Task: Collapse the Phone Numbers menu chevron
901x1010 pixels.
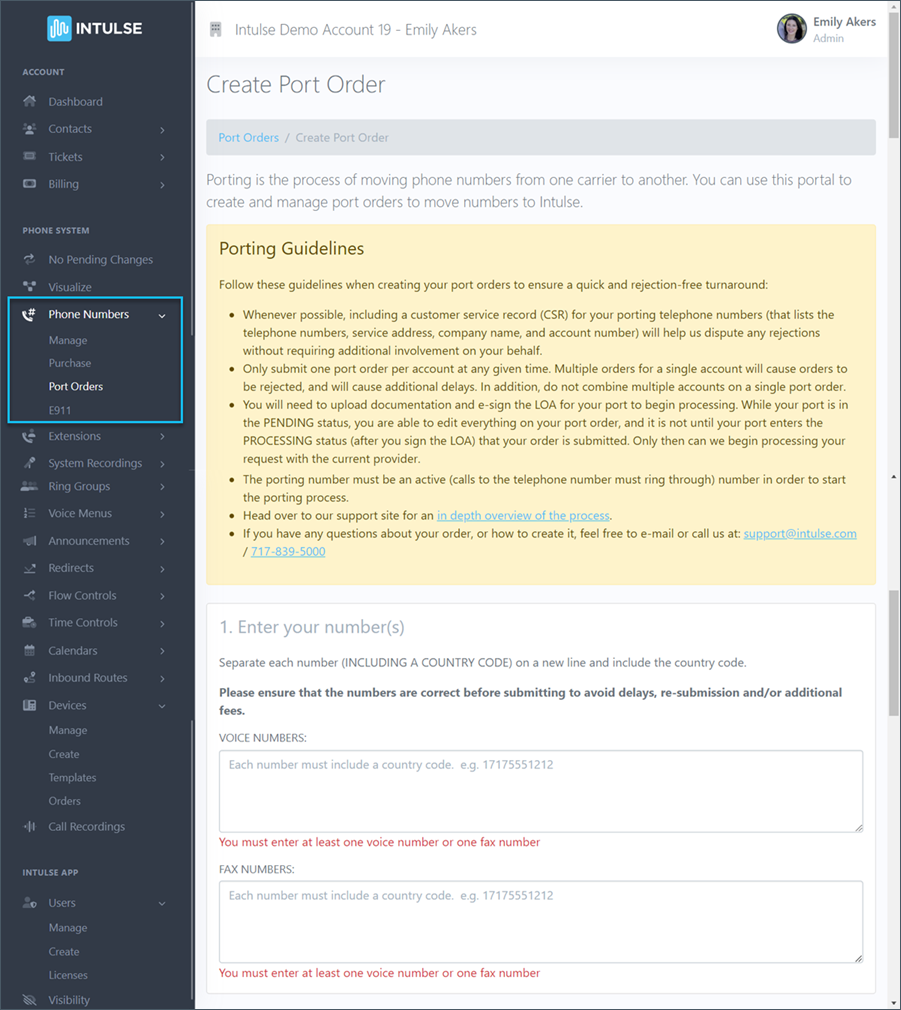Action: click(x=162, y=315)
